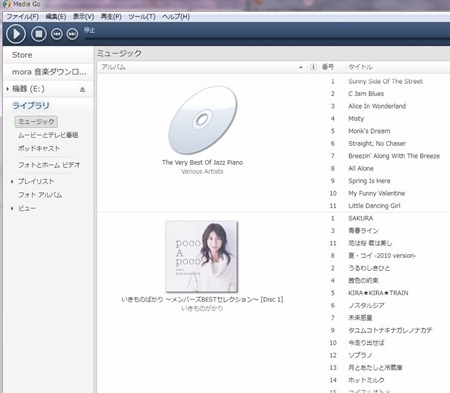Image resolution: width=450 pixels, height=393 pixels.
Task: Expand the 機器 (E:) device tree
Action: (x=7, y=89)
